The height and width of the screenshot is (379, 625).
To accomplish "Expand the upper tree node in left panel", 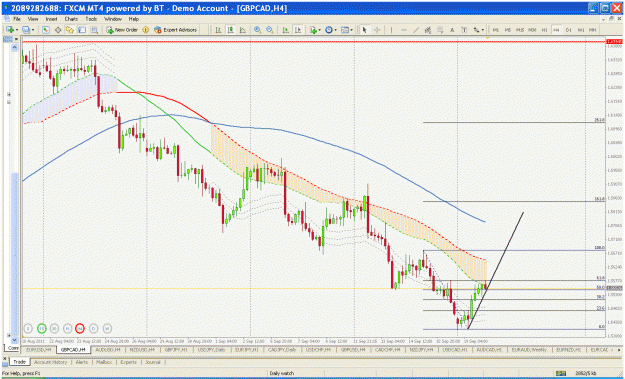I will tap(9, 94).
